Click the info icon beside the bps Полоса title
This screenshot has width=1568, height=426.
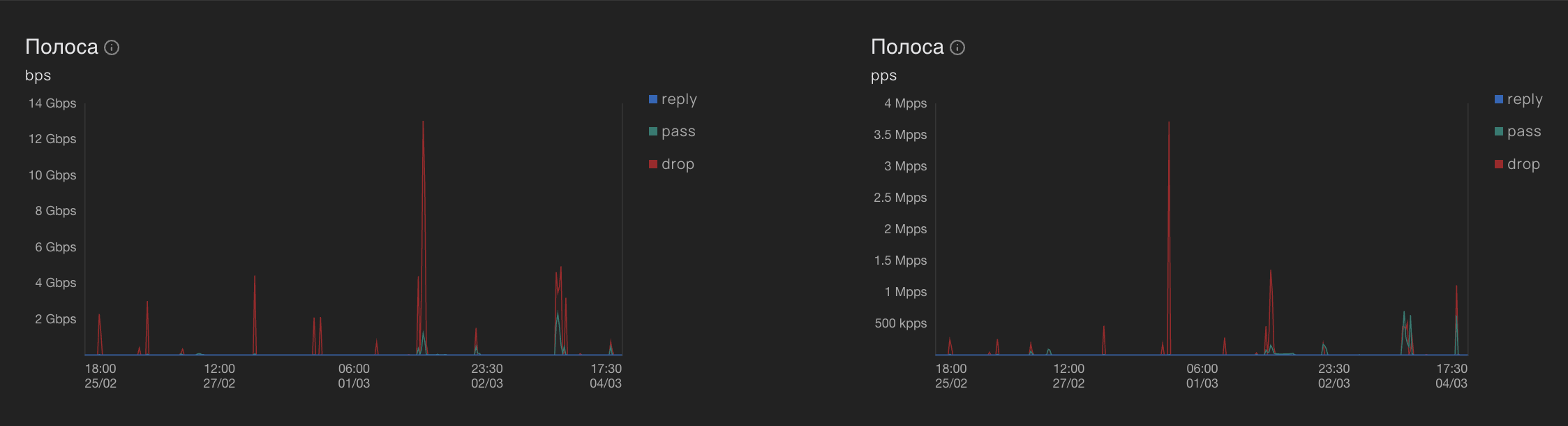112,47
